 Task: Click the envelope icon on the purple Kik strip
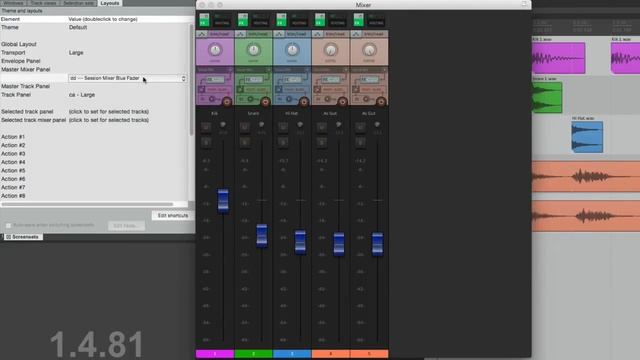tap(202, 34)
